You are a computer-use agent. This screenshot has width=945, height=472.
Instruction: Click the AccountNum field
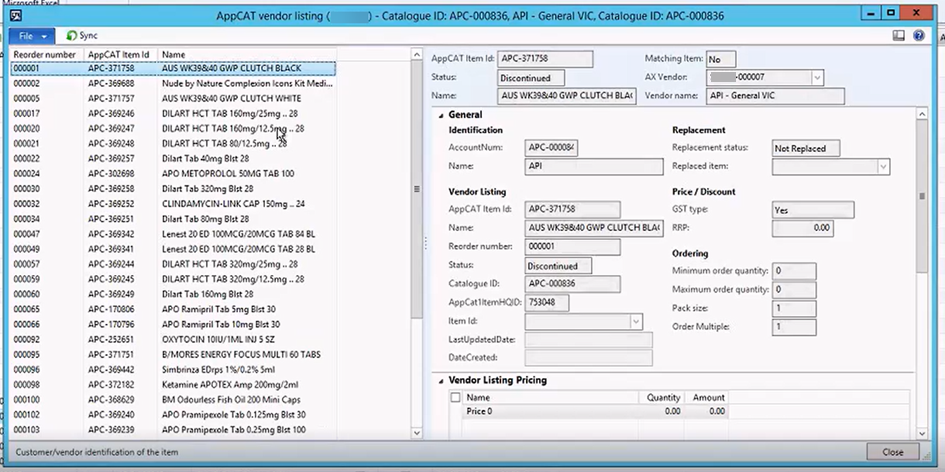551,148
